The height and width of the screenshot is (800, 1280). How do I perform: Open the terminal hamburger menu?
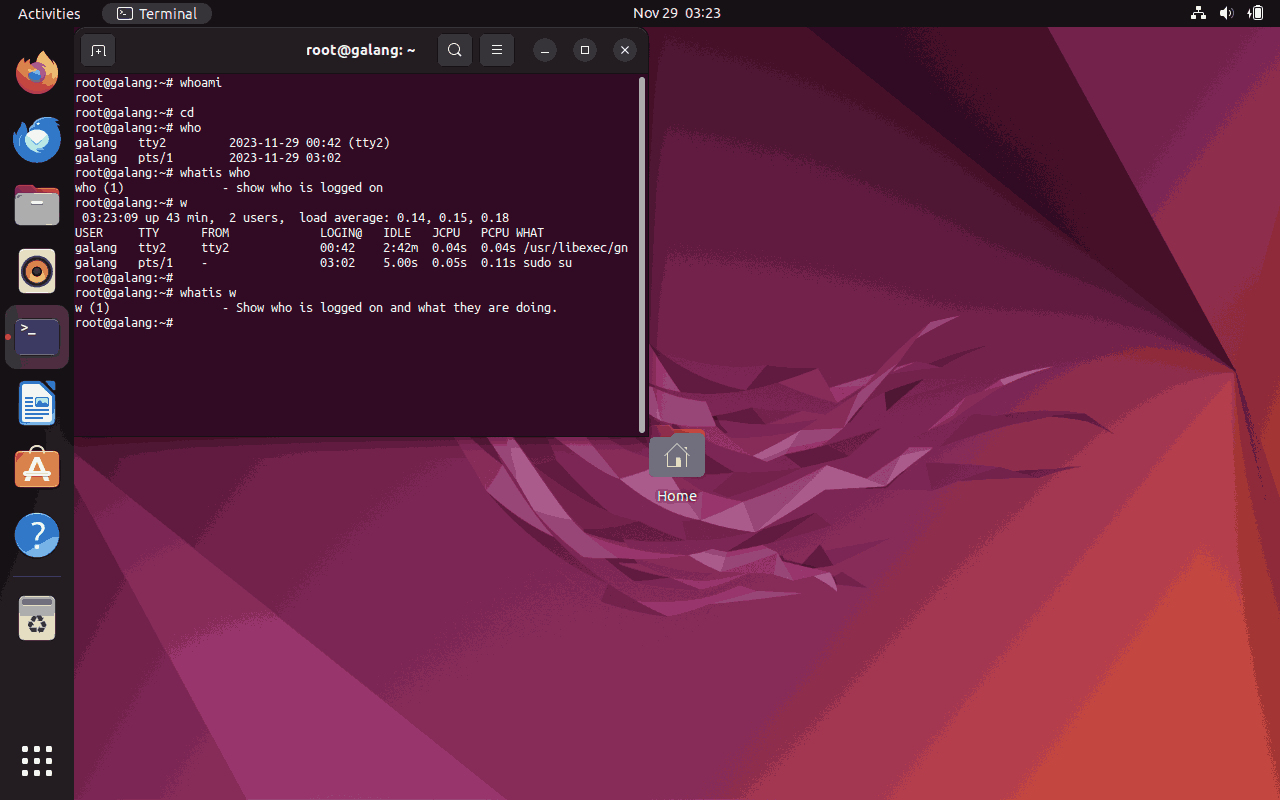click(x=497, y=50)
